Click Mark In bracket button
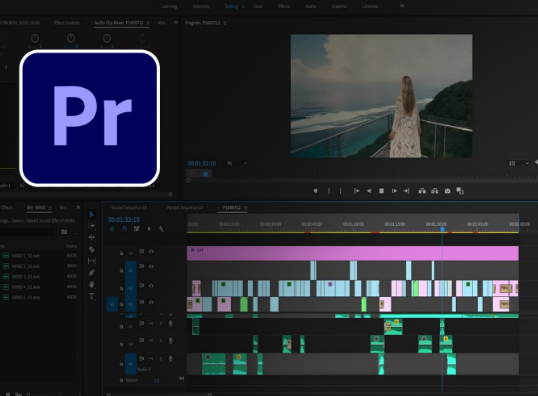Image resolution: width=538 pixels, height=396 pixels. (x=329, y=191)
